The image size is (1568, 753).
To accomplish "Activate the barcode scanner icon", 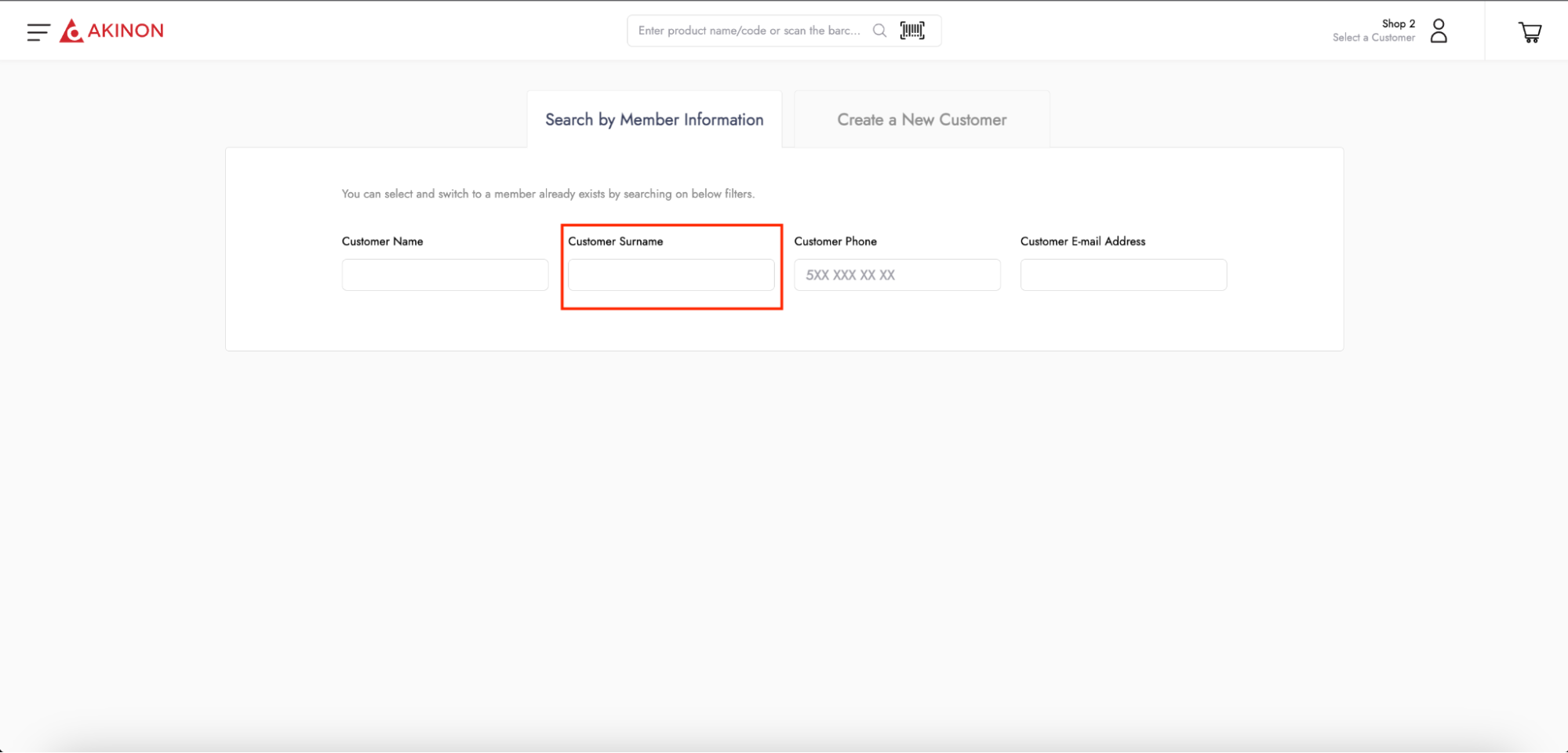I will 912,31.
